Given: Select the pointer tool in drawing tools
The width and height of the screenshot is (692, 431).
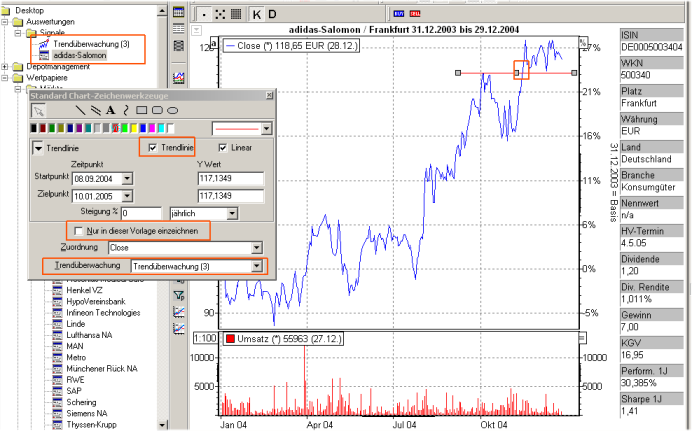Looking at the screenshot, I should tap(38, 110).
